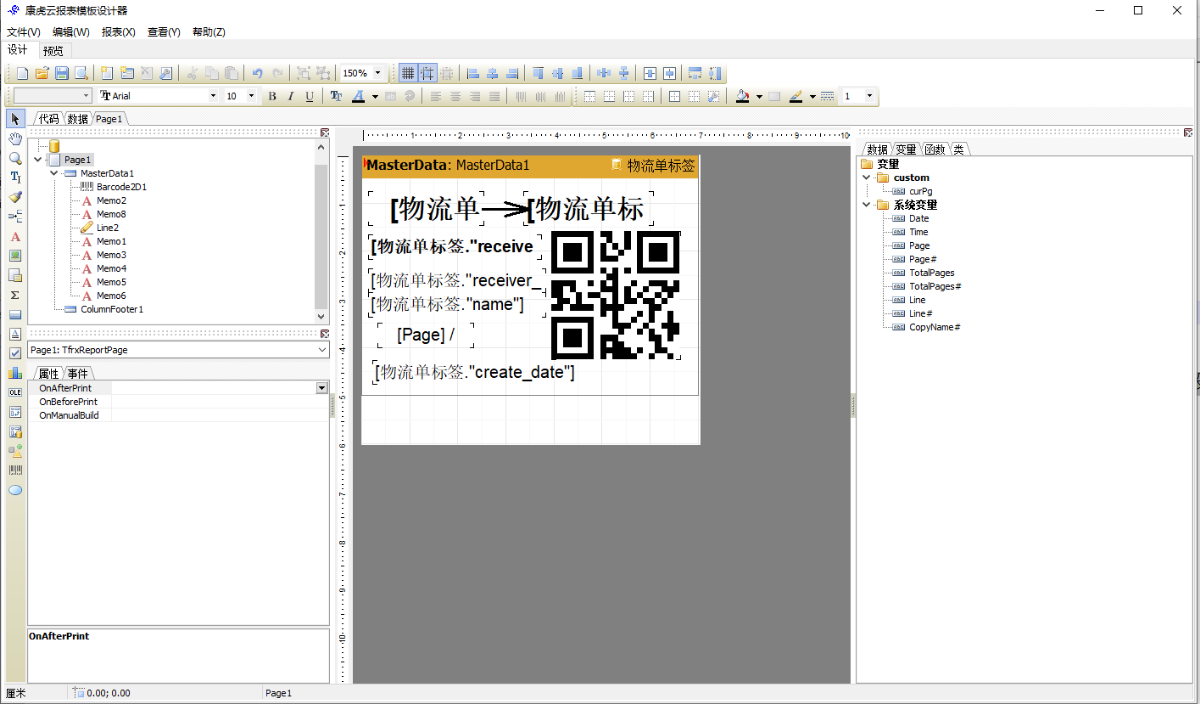Select ColumnFooter1 in the report tree
The width and height of the screenshot is (1200, 704).
[112, 309]
